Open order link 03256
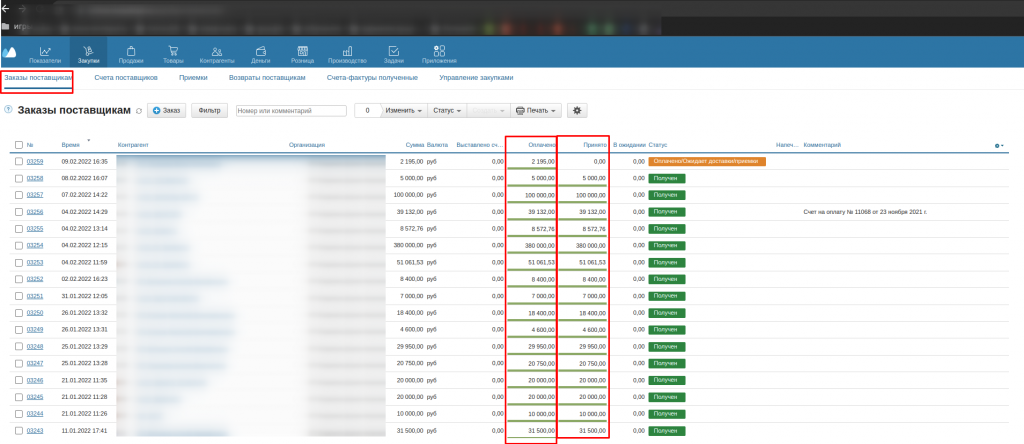 point(35,212)
